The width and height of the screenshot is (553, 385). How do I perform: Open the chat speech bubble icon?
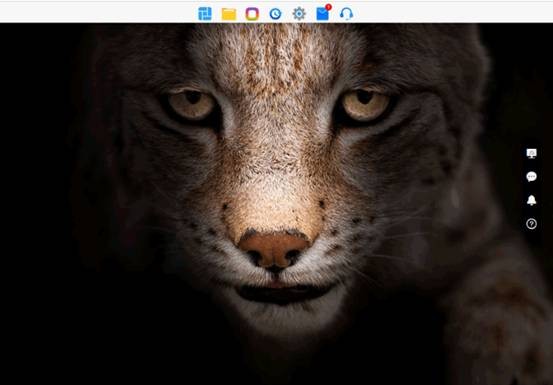pos(531,177)
